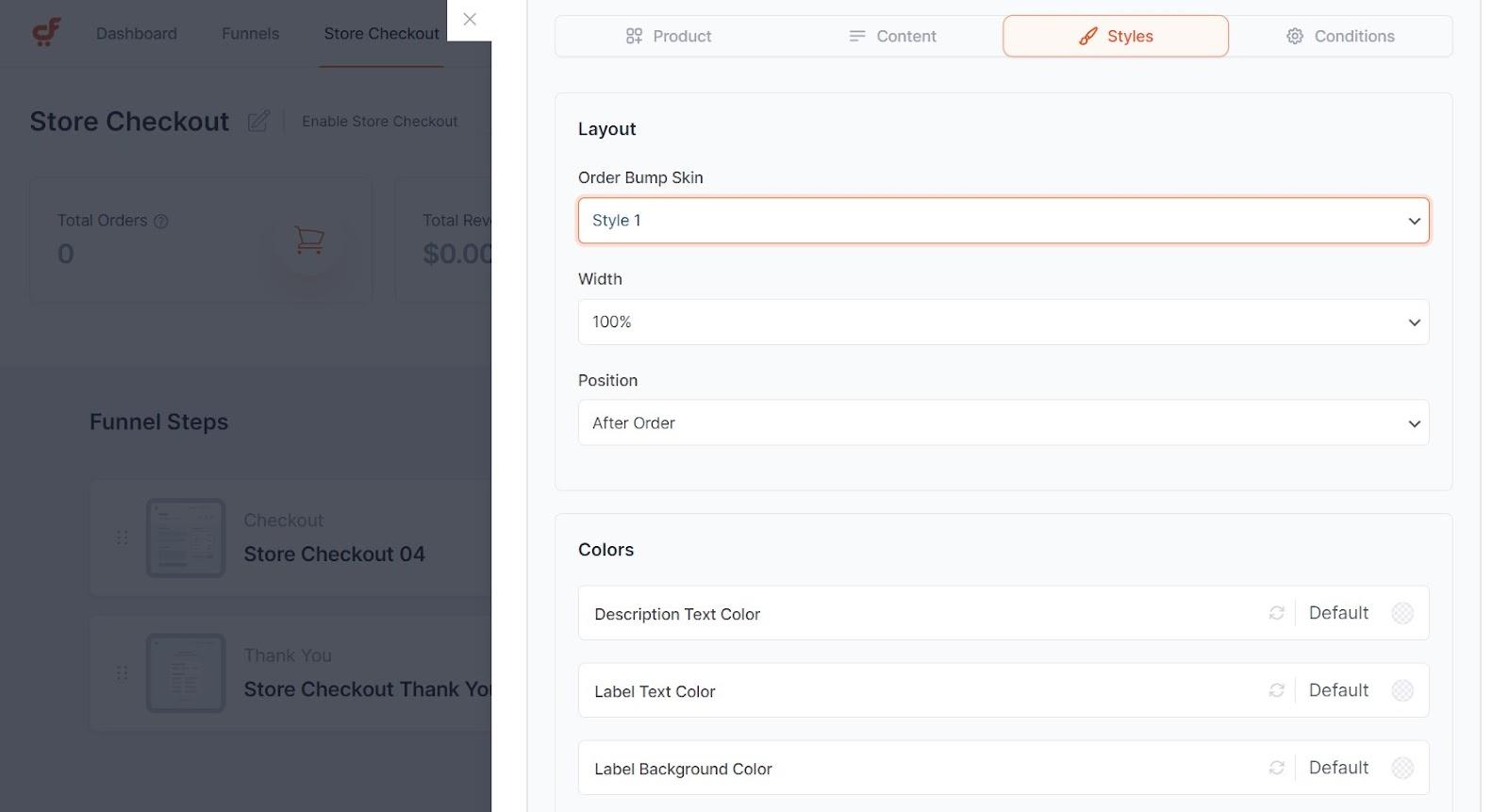
Task: Click the Colors section heading
Action: coord(606,550)
